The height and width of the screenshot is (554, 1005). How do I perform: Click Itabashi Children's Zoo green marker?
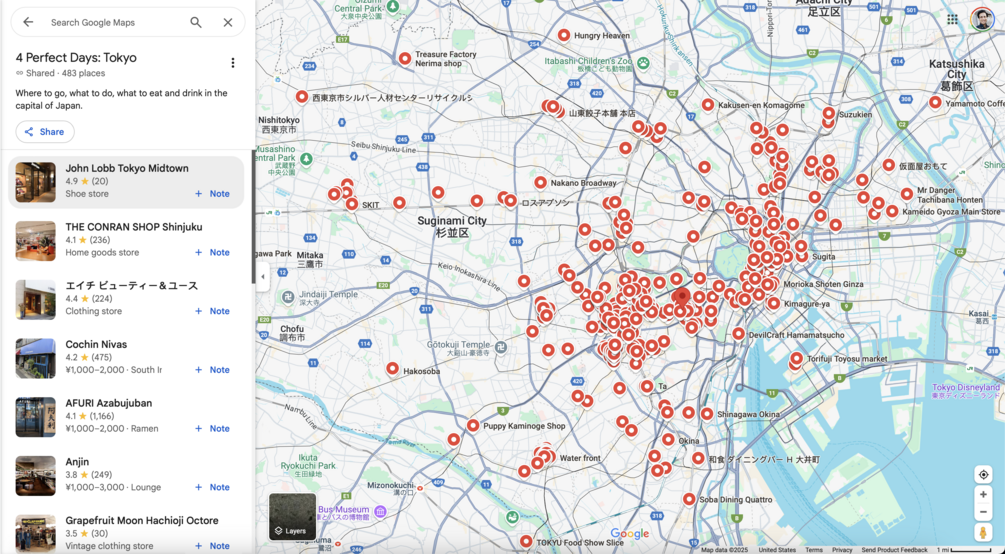click(x=643, y=63)
